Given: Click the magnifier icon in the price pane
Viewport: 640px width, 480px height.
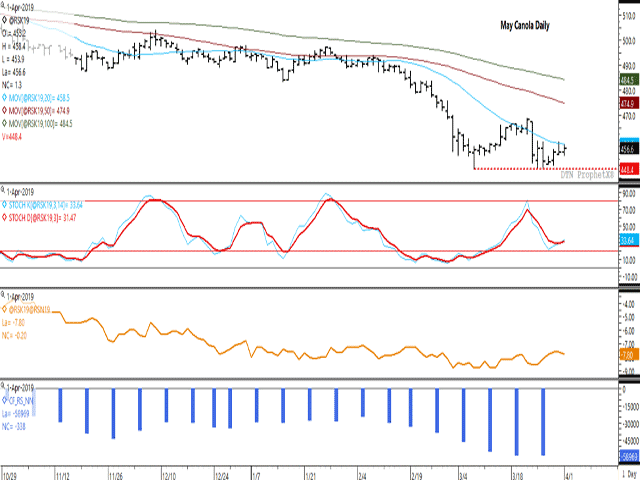Looking at the screenshot, I should tap(3, 6).
